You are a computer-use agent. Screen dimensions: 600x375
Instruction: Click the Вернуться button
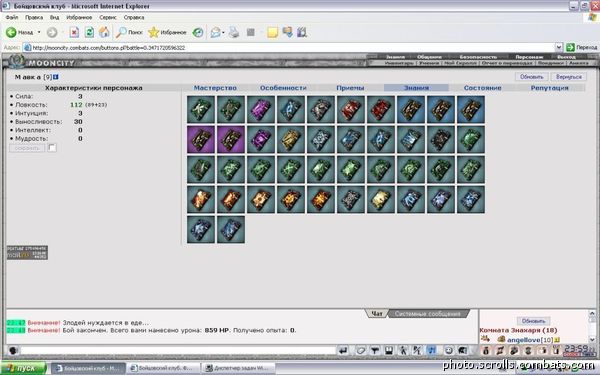pos(569,77)
